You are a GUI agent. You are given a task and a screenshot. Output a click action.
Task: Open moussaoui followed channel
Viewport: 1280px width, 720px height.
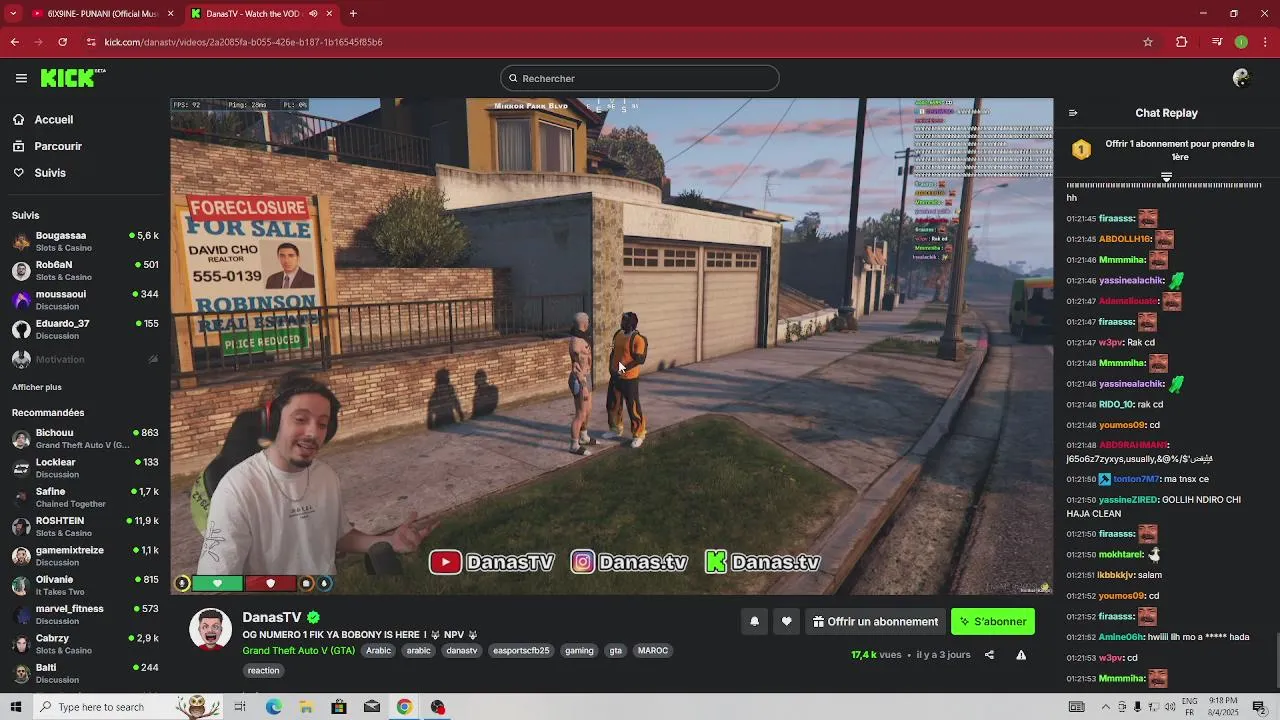point(84,300)
